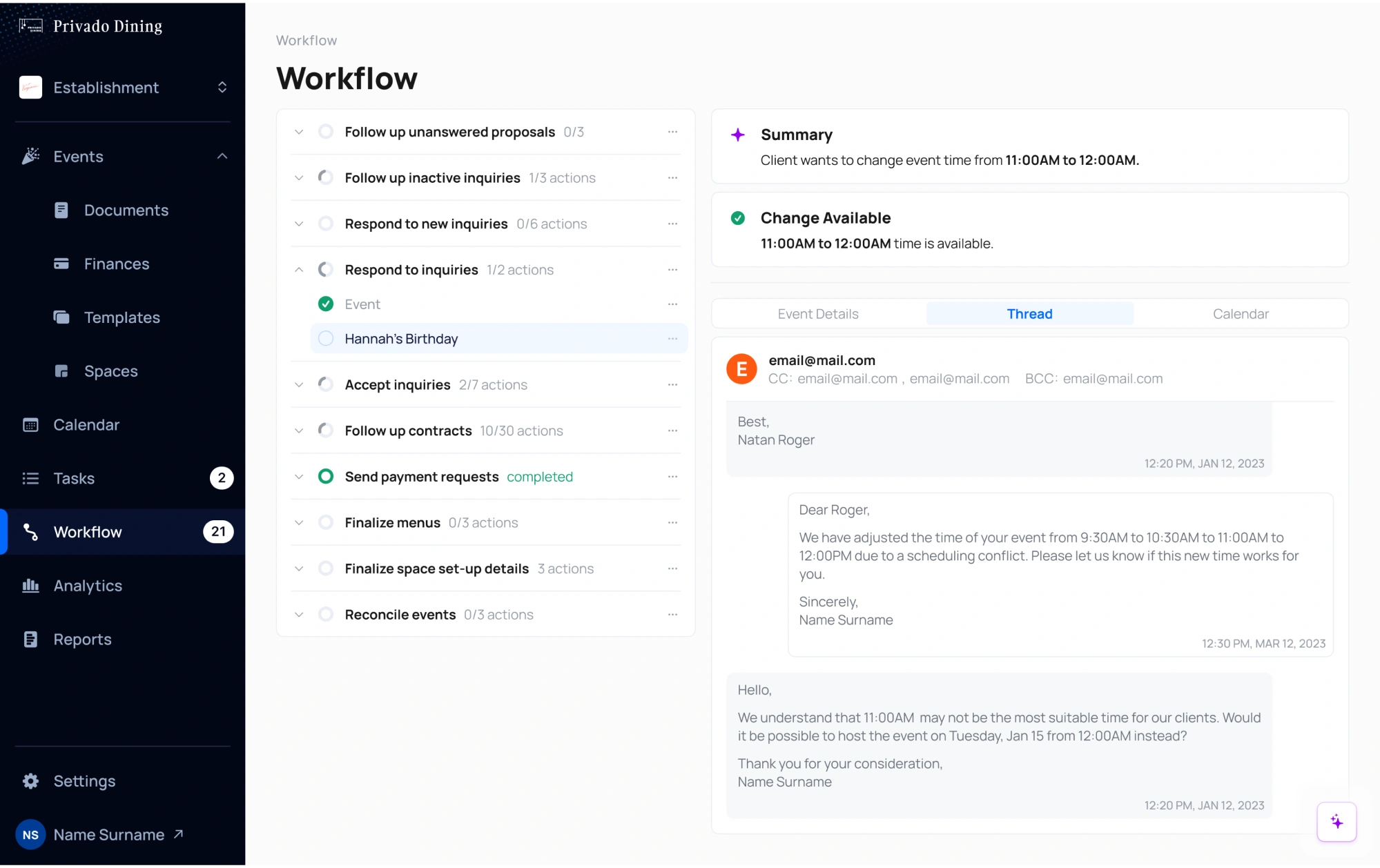Open the Analytics section
1380x868 pixels.
[87, 585]
